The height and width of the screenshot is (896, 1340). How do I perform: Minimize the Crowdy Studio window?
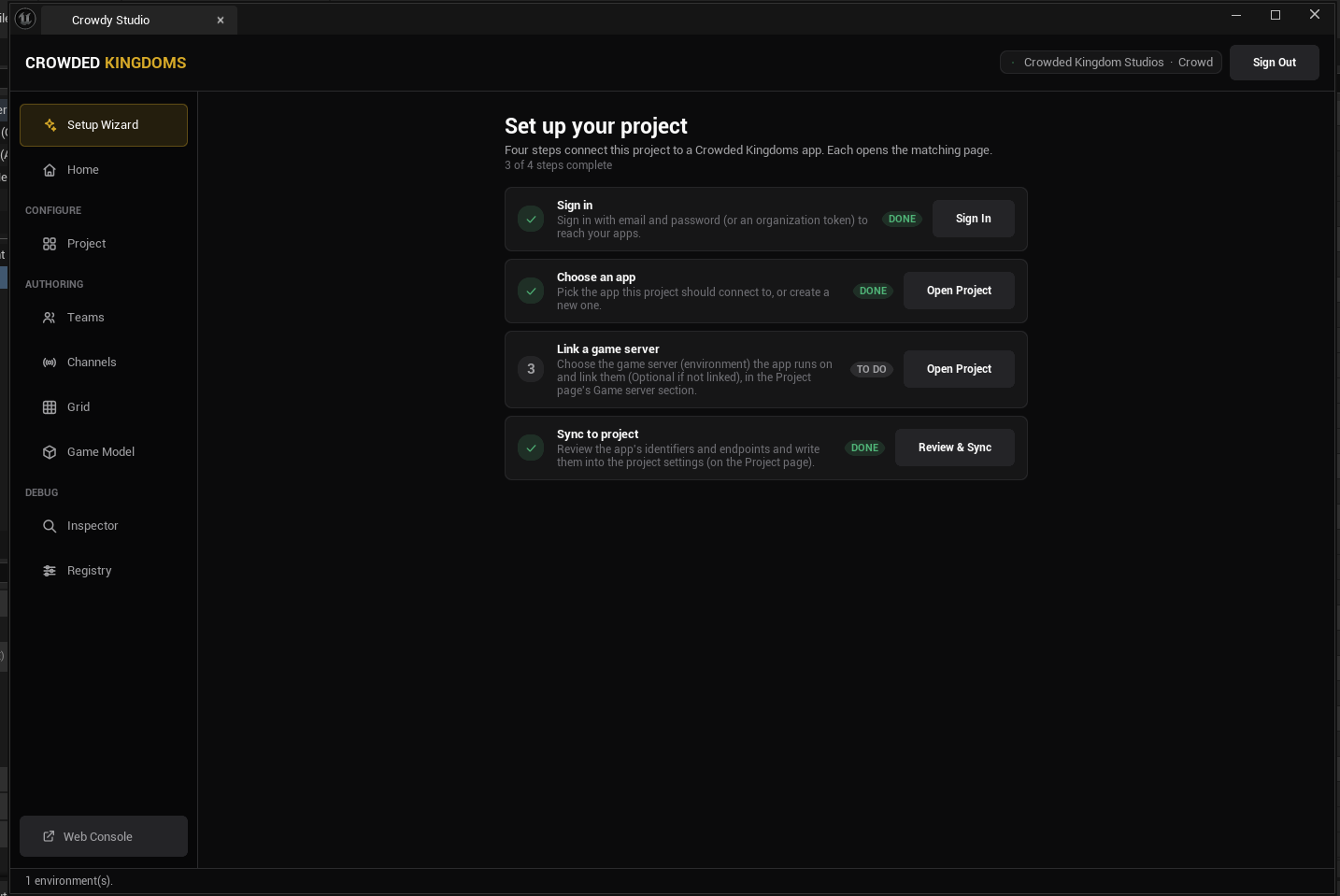tap(1236, 15)
